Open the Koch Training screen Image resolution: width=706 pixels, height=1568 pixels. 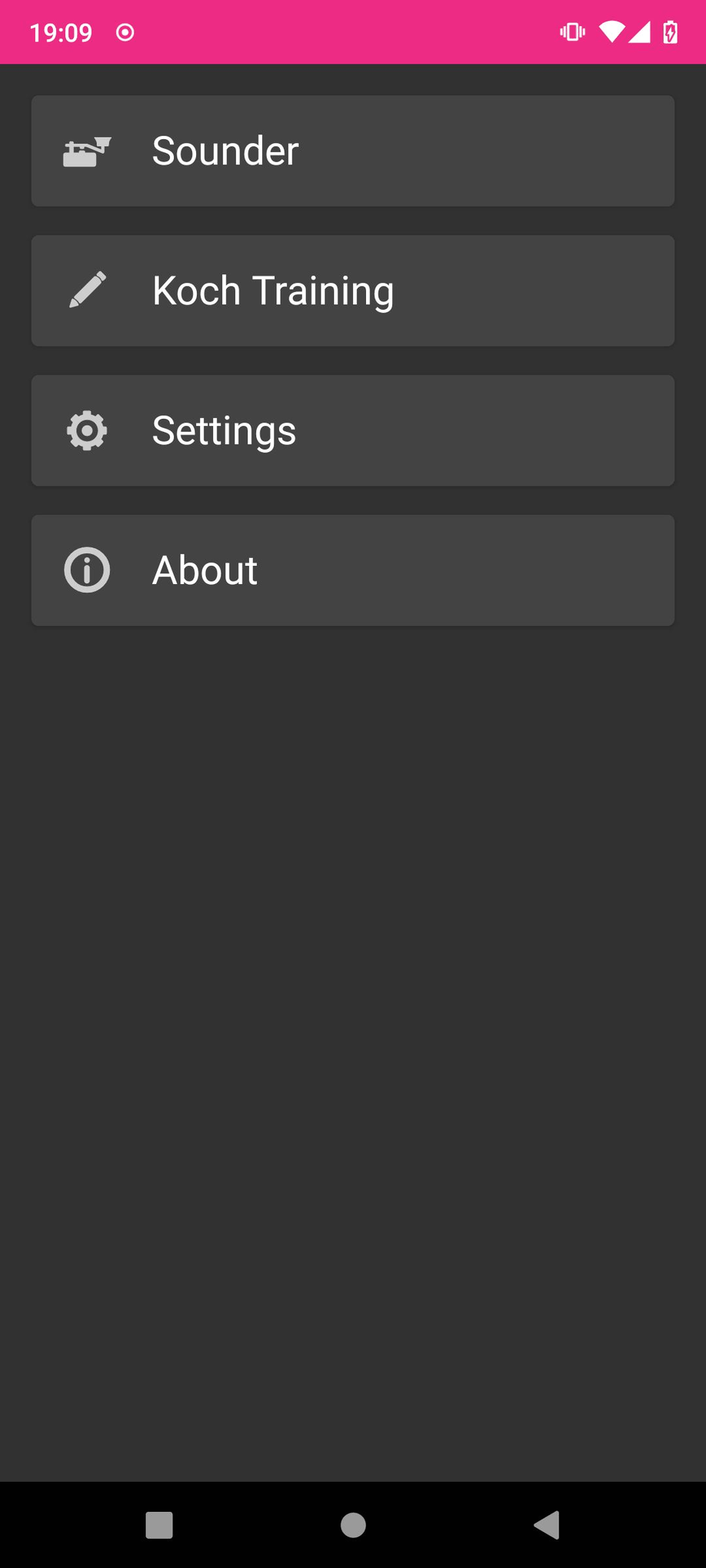(x=353, y=290)
